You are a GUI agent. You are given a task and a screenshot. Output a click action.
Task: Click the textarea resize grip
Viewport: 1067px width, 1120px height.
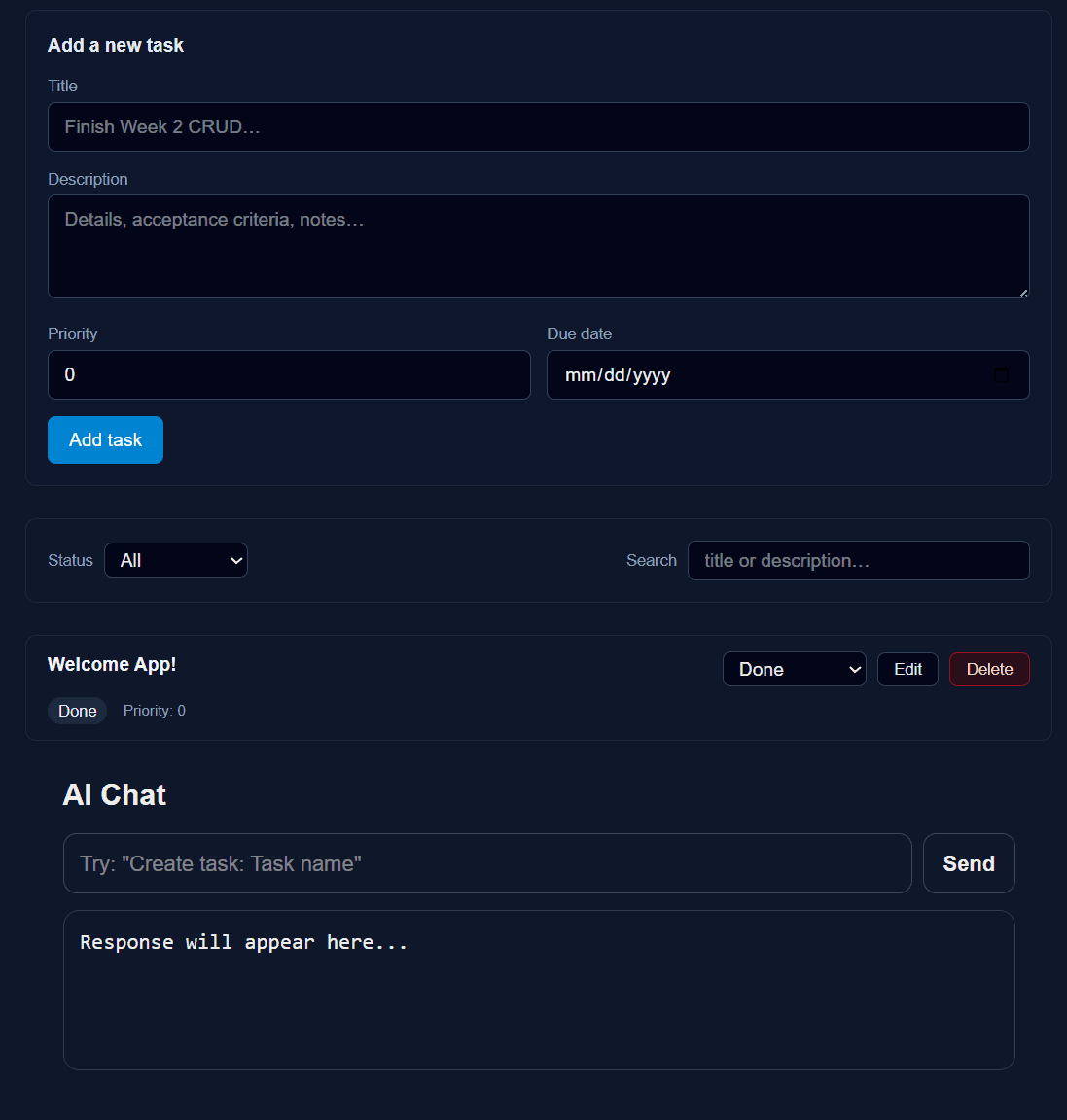tap(1023, 291)
